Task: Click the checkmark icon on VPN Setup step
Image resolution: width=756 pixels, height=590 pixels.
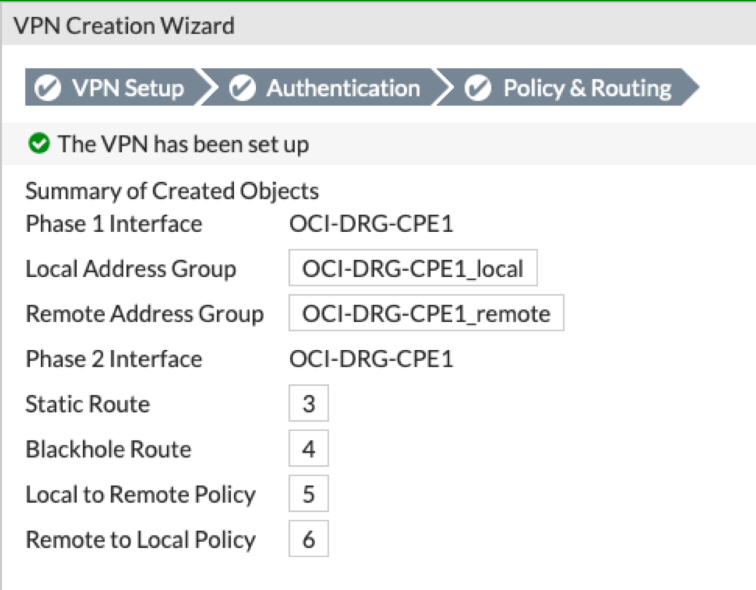Action: [48, 88]
